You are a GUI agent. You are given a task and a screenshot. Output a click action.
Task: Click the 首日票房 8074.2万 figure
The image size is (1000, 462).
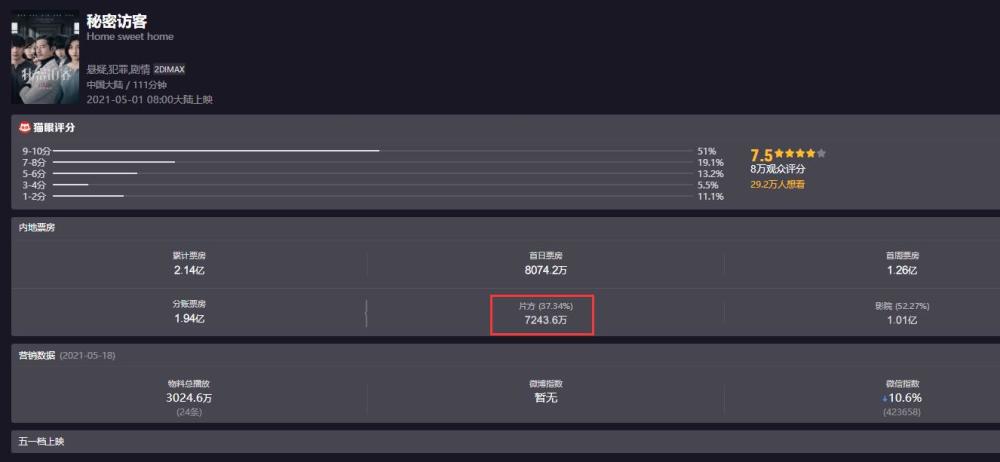pyautogui.click(x=545, y=269)
